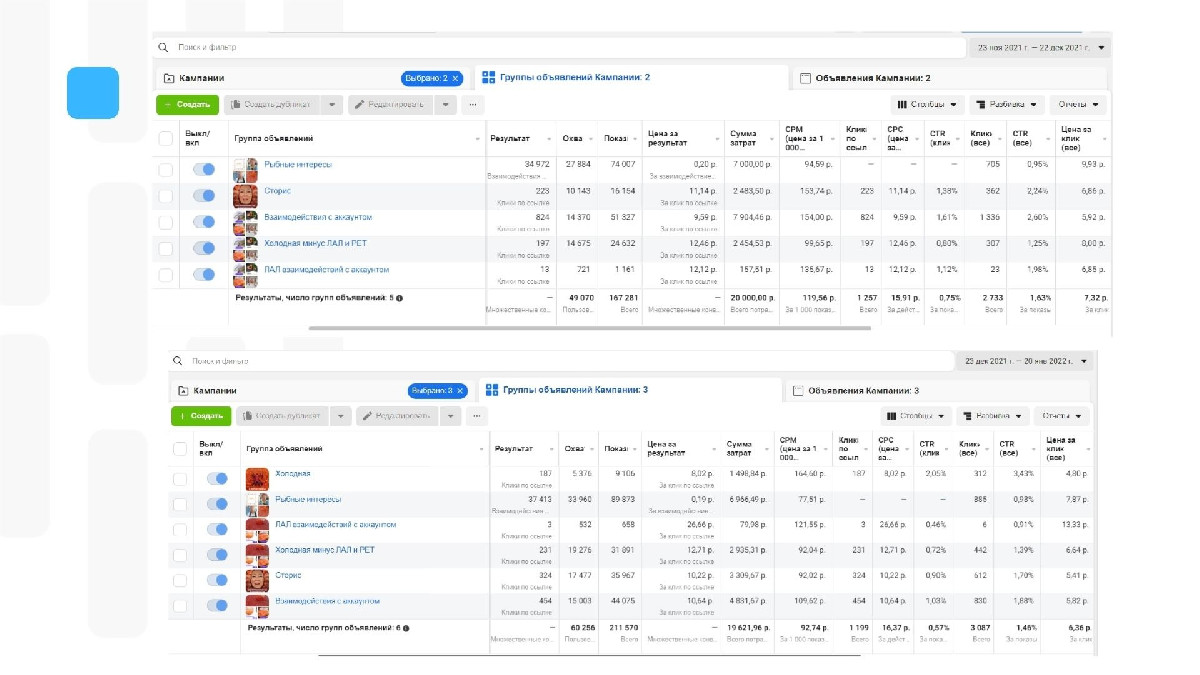
Task: Tick the select-all header checkbox in the upper table
Action: 166,139
